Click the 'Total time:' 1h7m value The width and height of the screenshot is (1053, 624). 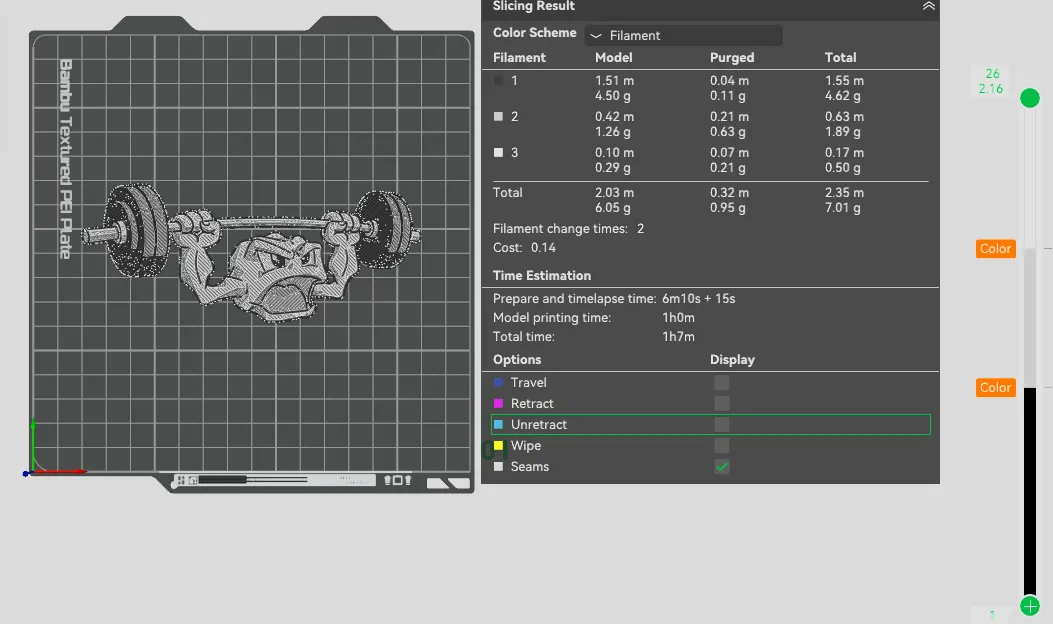[678, 337]
